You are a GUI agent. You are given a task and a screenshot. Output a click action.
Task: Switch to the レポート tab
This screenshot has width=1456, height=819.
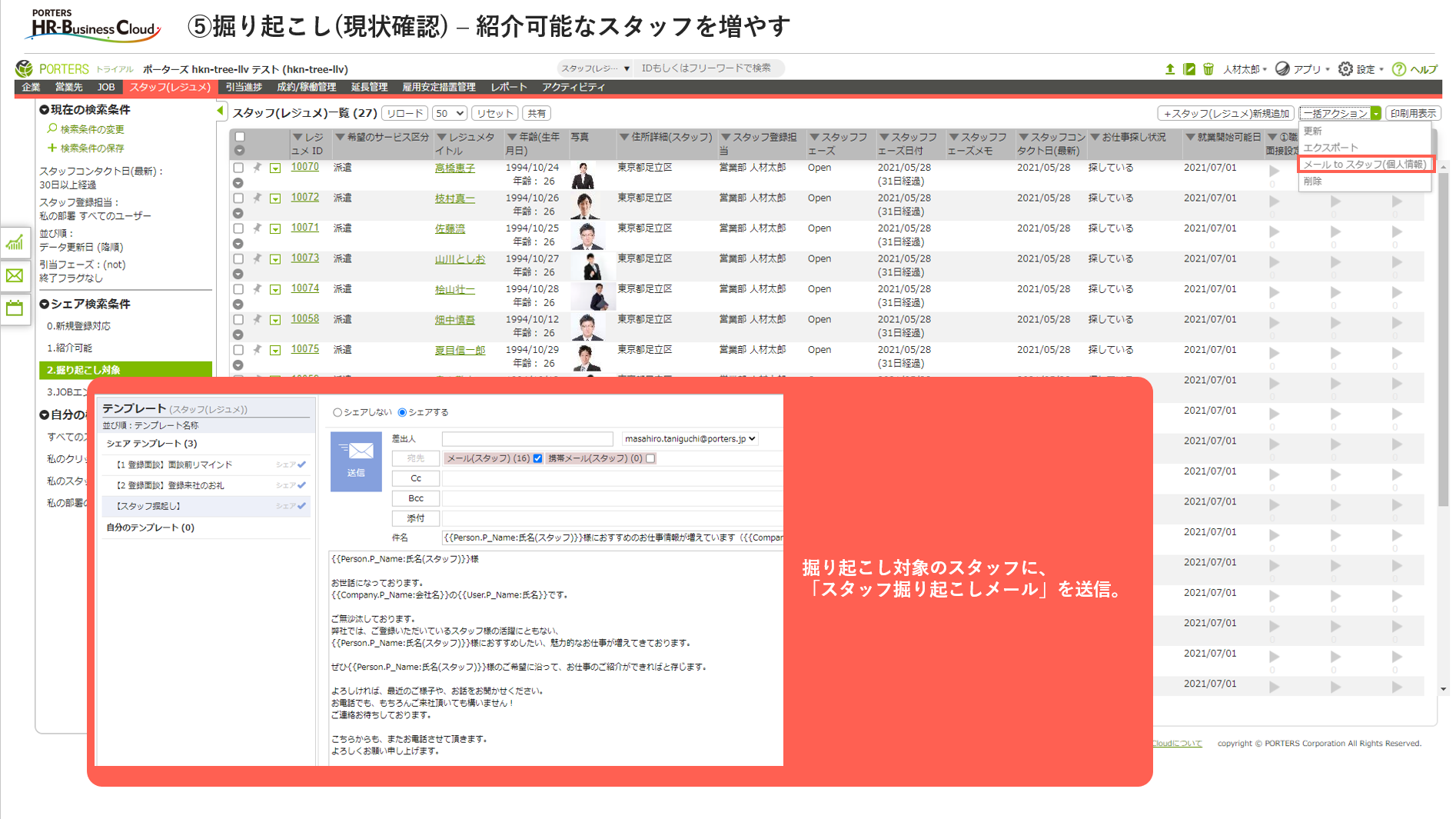pos(508,88)
